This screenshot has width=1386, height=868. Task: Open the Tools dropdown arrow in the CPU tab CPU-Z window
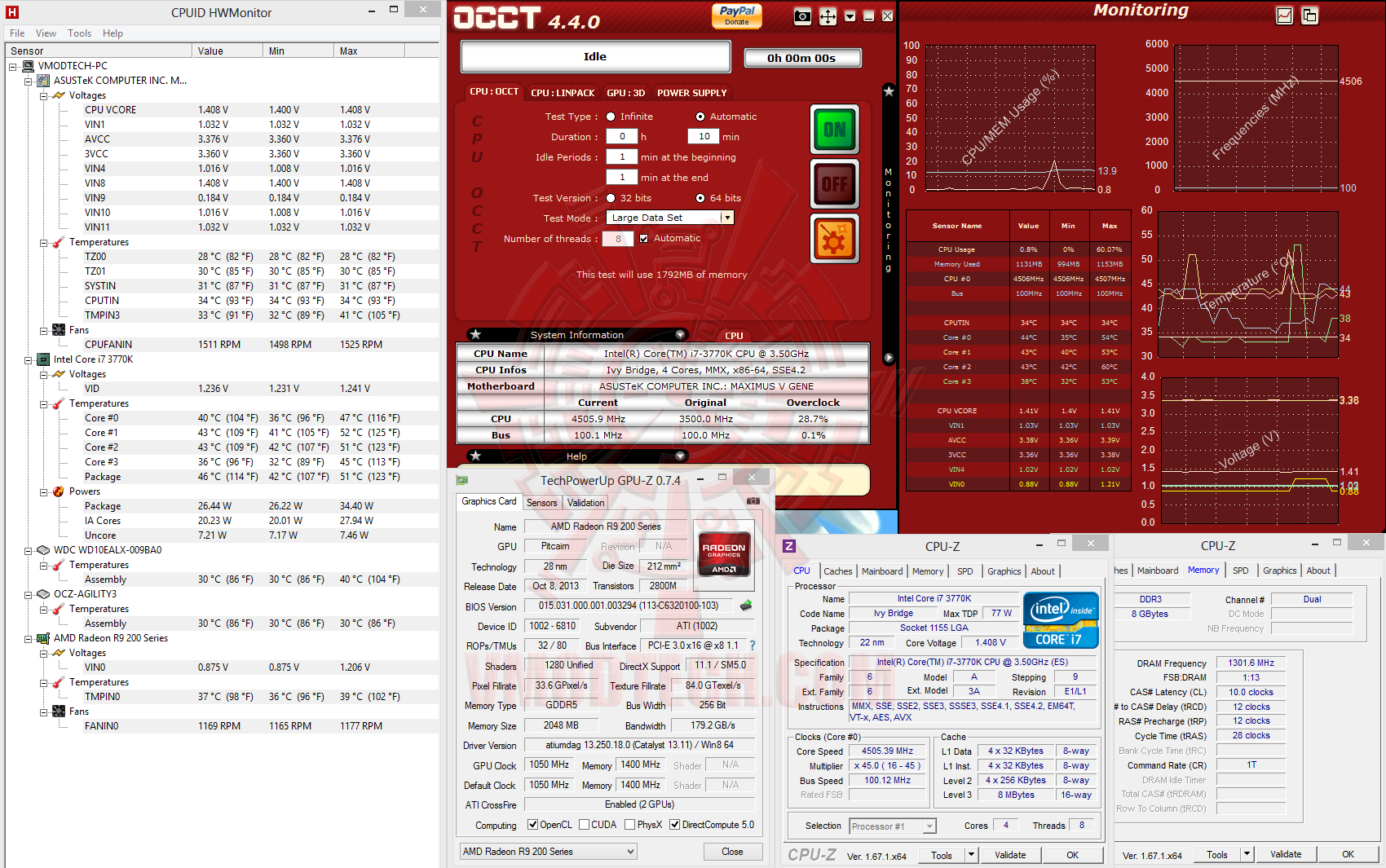coord(971,855)
